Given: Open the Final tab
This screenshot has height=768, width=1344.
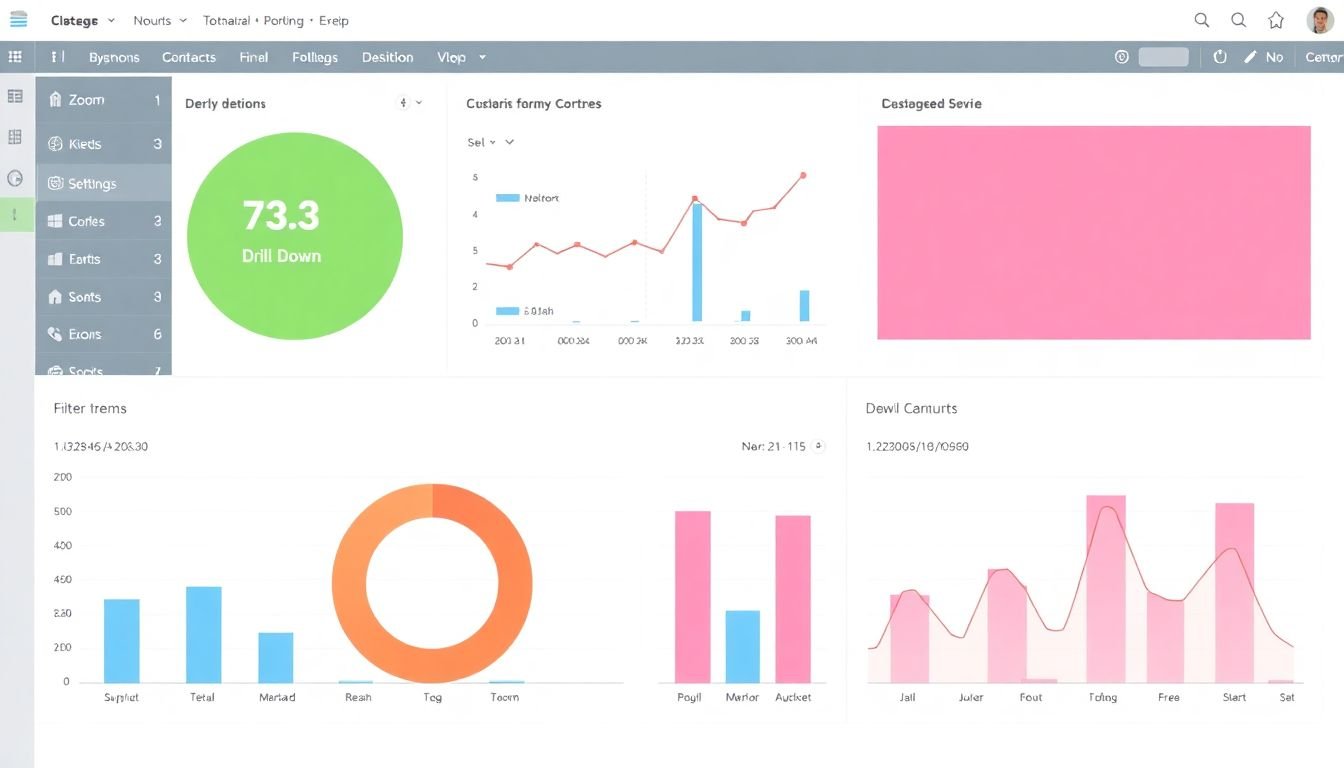Looking at the screenshot, I should [254, 57].
